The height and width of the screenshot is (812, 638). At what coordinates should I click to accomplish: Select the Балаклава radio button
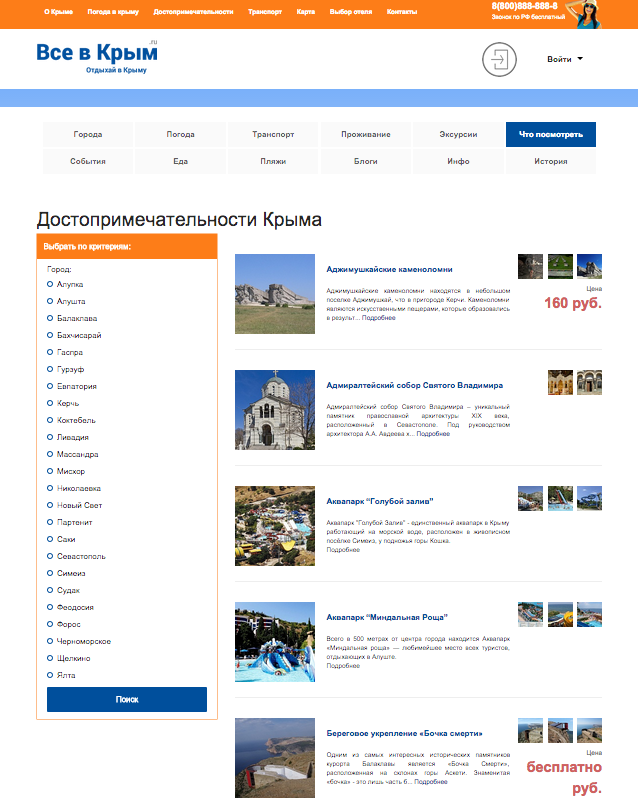(x=50, y=318)
